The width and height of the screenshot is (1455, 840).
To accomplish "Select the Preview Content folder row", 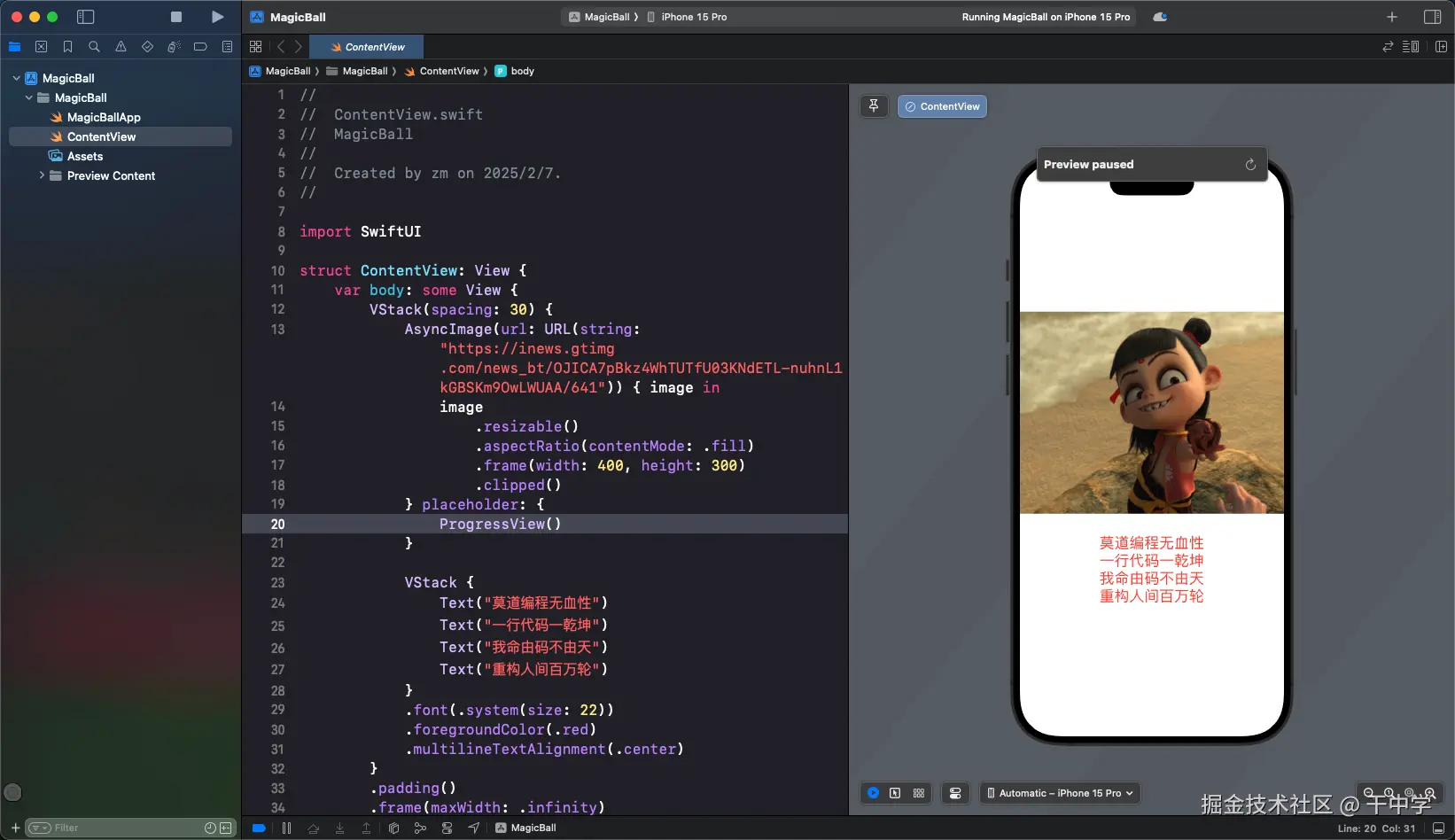I will pos(121,175).
